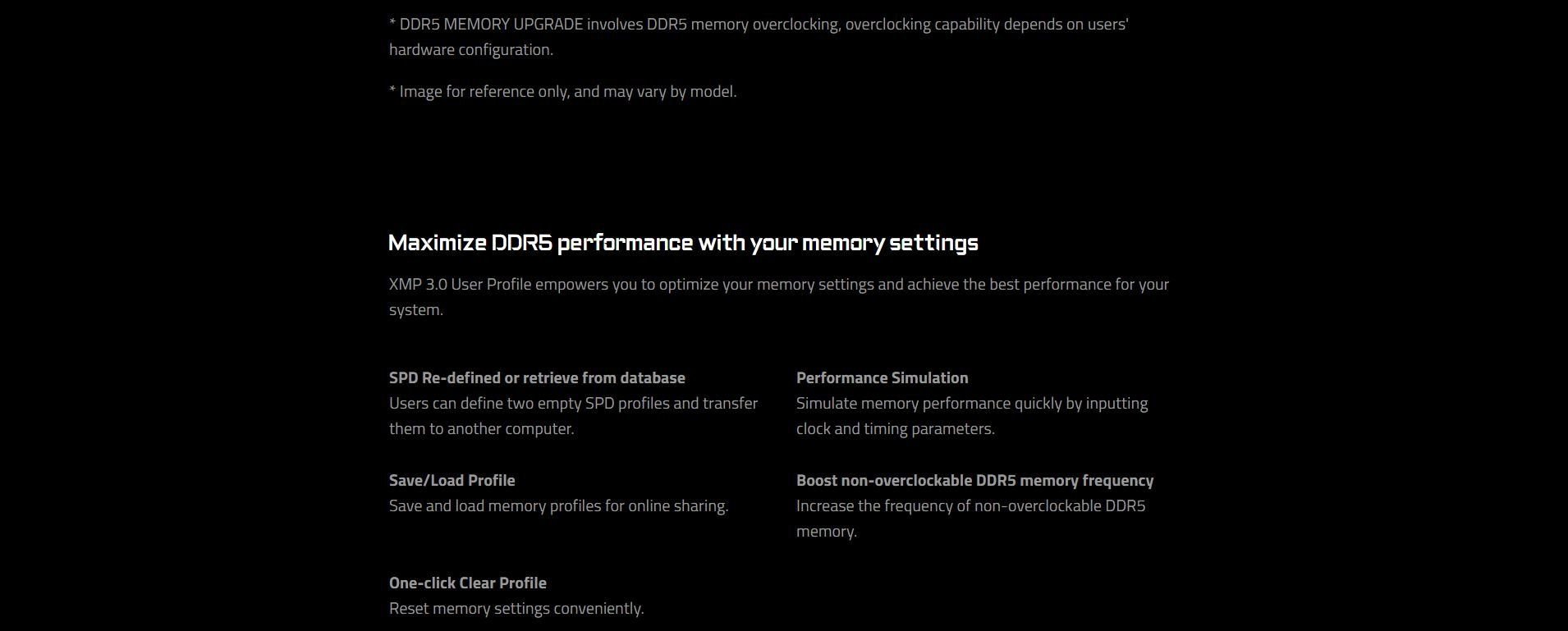Click 'Save and load memory profiles for online sharing'

559,505
